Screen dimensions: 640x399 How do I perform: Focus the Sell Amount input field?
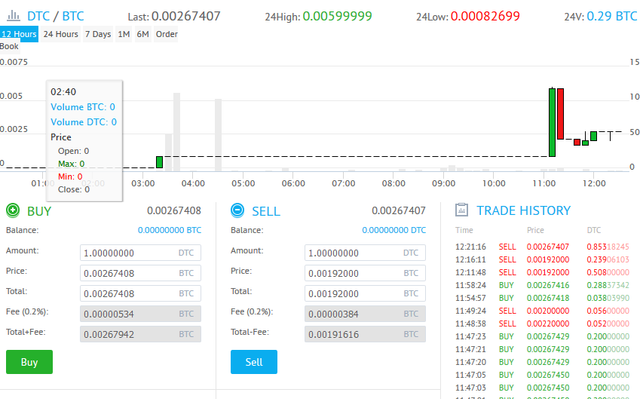[x=365, y=253]
